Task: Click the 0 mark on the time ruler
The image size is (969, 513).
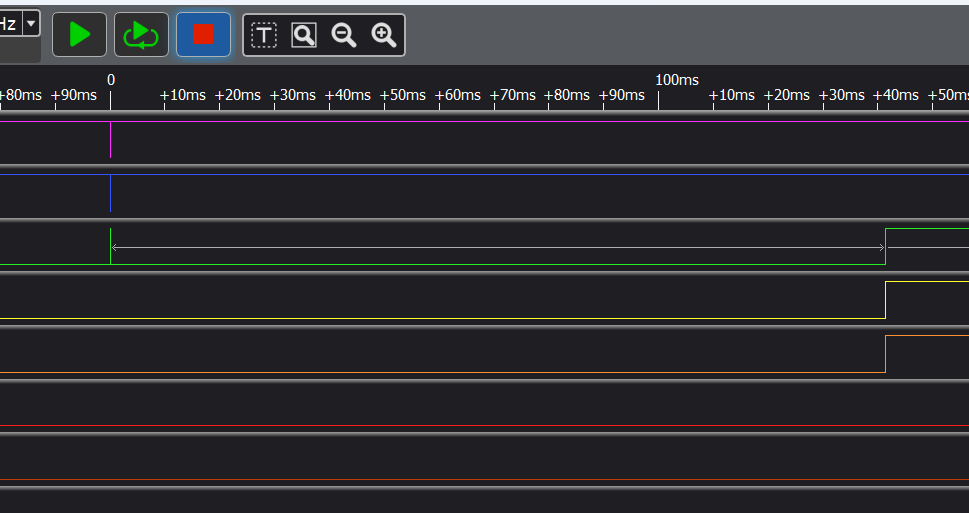Action: 111,80
